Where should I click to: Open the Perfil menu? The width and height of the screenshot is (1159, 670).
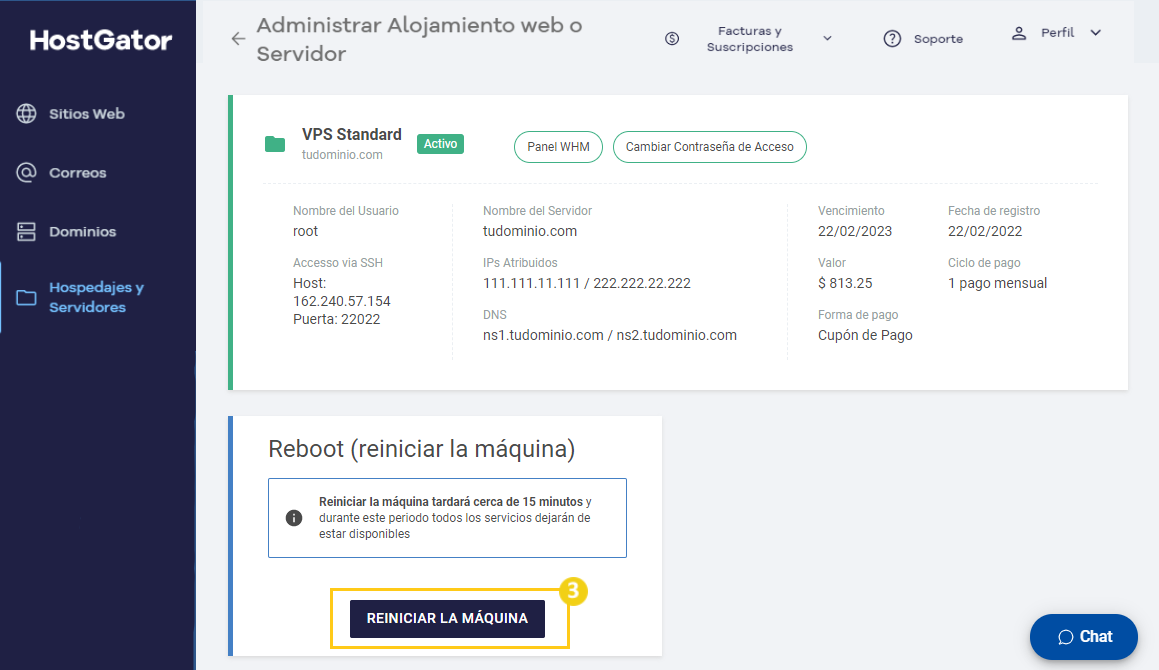tap(1057, 33)
